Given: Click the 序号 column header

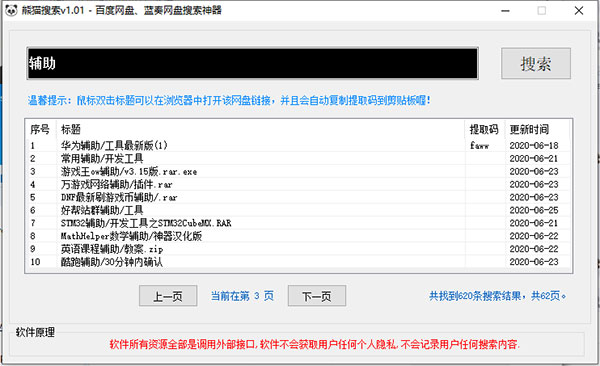Looking at the screenshot, I should coord(40,129).
